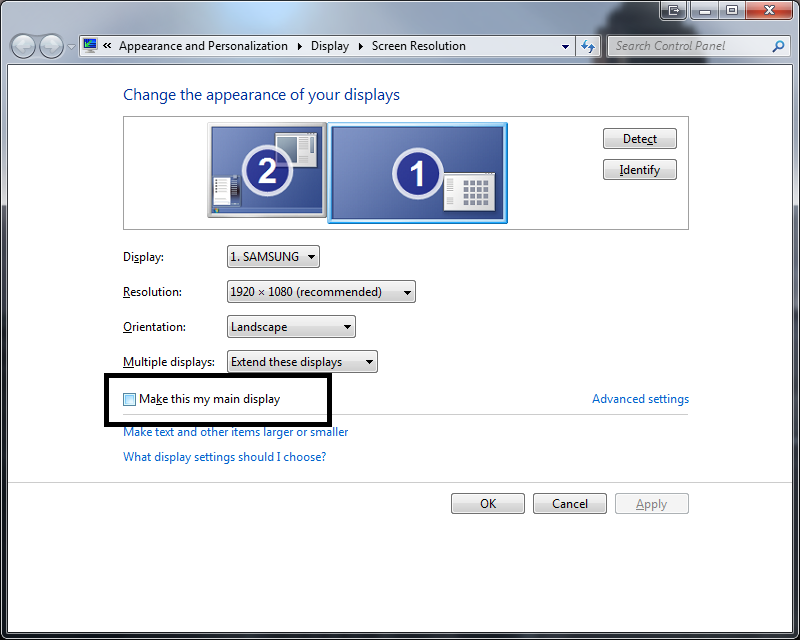
Task: Open the Display breadcrumb entry
Action: 329,45
